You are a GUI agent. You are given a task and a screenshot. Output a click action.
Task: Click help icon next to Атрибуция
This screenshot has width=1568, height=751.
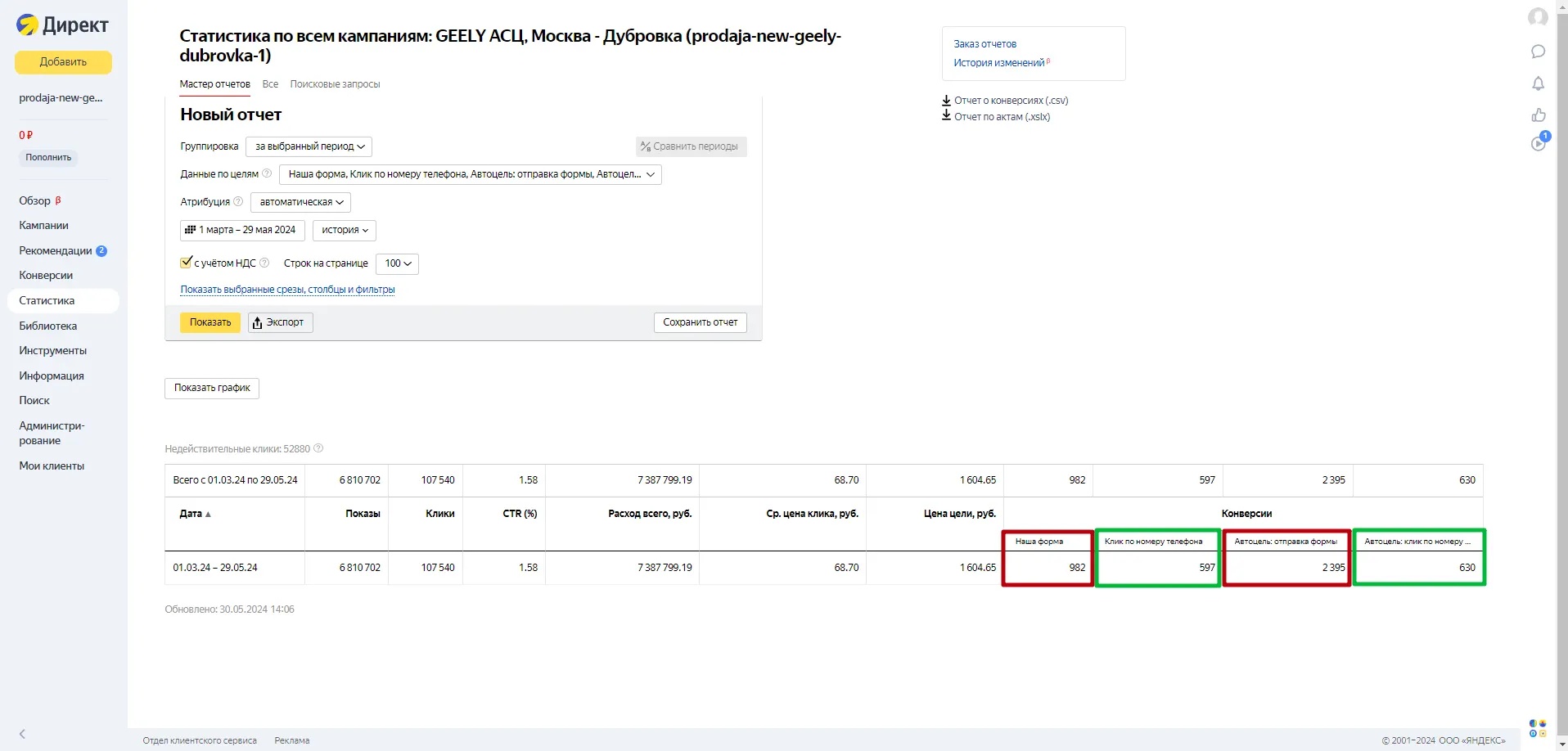click(238, 201)
